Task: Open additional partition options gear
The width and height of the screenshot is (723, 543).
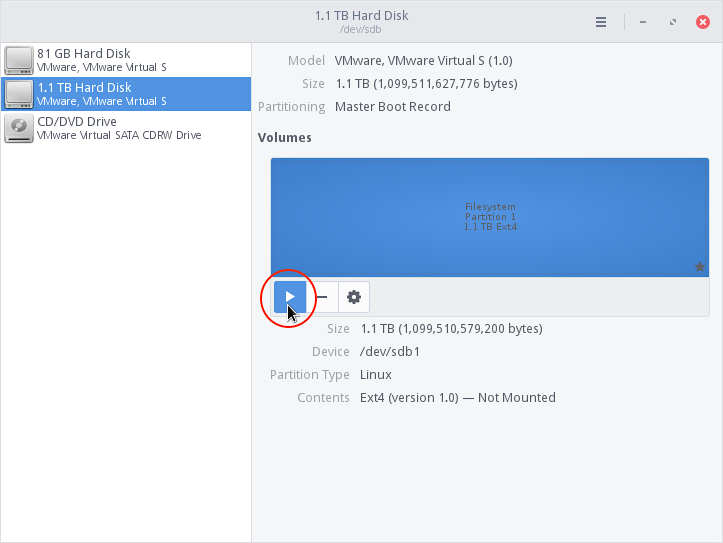Action: 354,297
